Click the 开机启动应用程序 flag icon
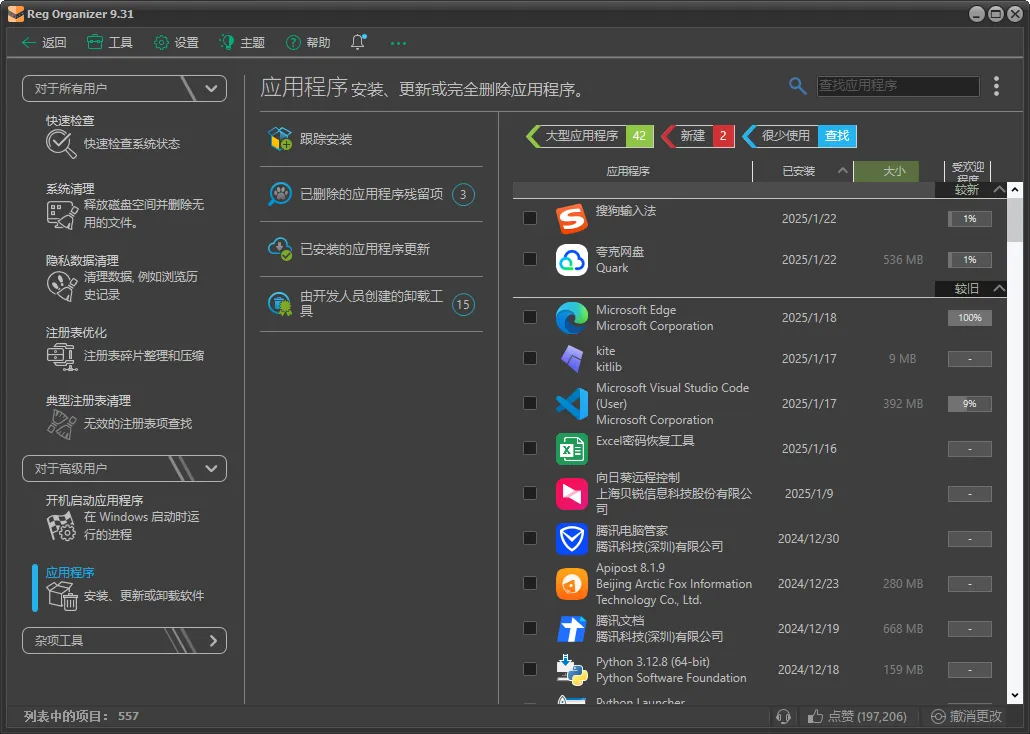This screenshot has width=1030, height=734. coord(61,526)
